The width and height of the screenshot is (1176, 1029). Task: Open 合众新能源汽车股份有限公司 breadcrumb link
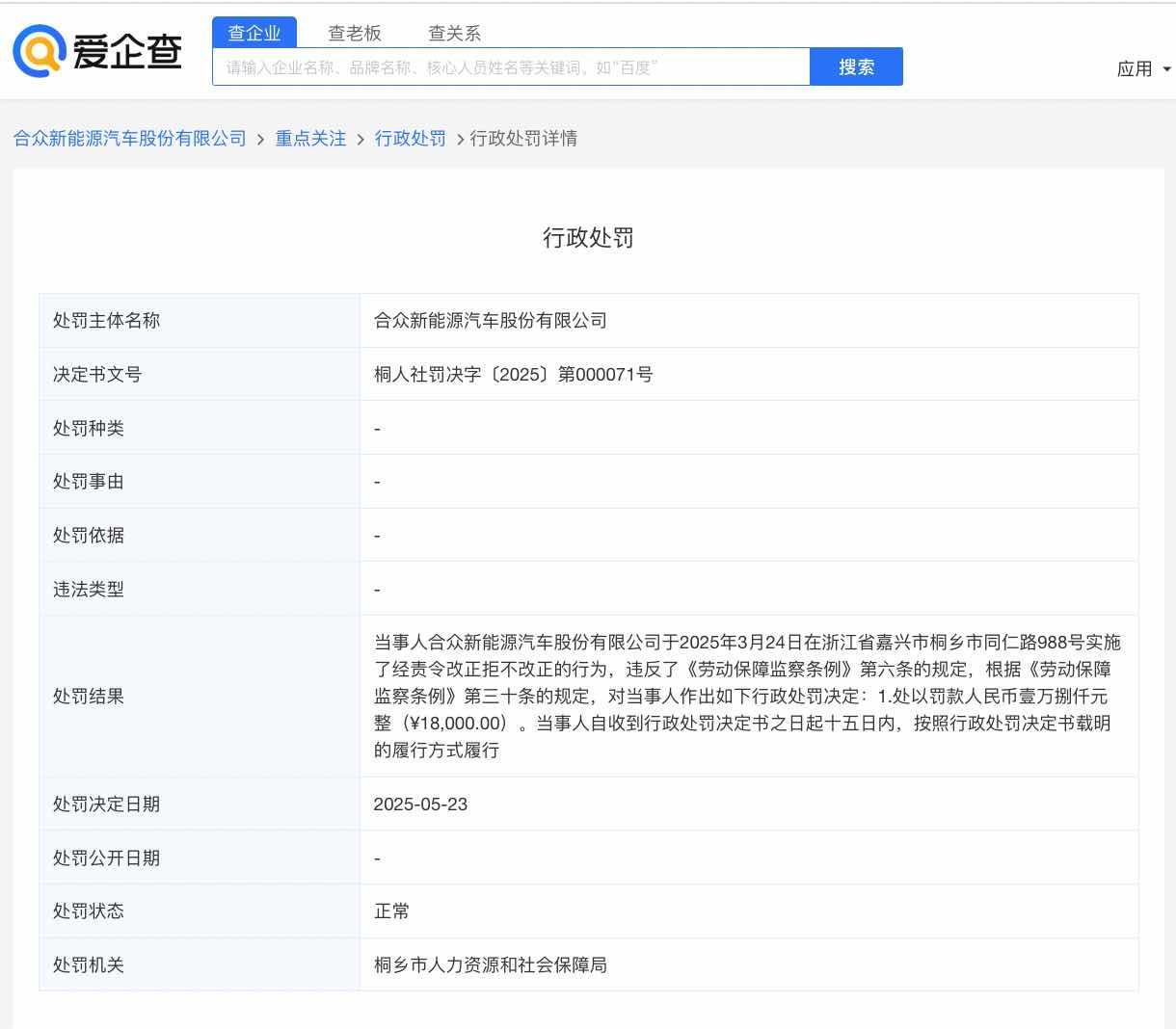pyautogui.click(x=130, y=139)
